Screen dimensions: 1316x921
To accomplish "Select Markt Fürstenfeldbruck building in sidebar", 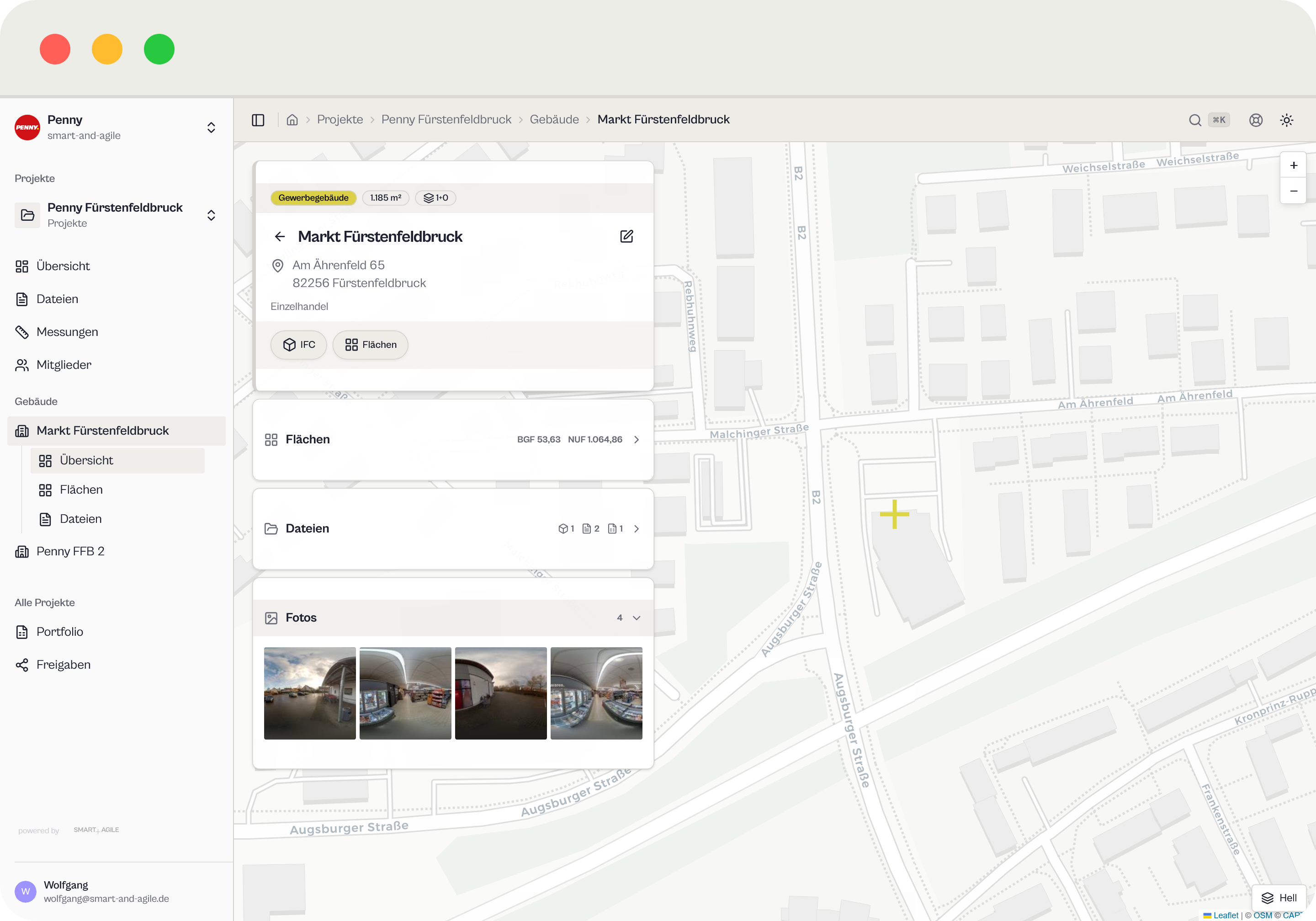I will point(117,431).
